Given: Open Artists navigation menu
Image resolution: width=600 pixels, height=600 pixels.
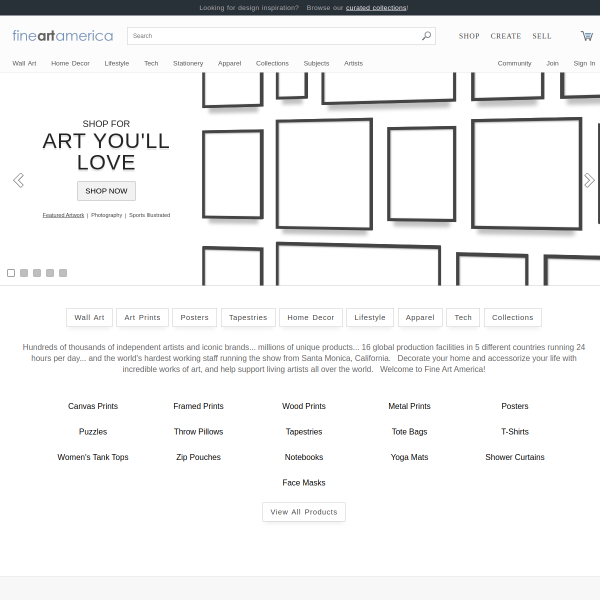Looking at the screenshot, I should click(353, 64).
